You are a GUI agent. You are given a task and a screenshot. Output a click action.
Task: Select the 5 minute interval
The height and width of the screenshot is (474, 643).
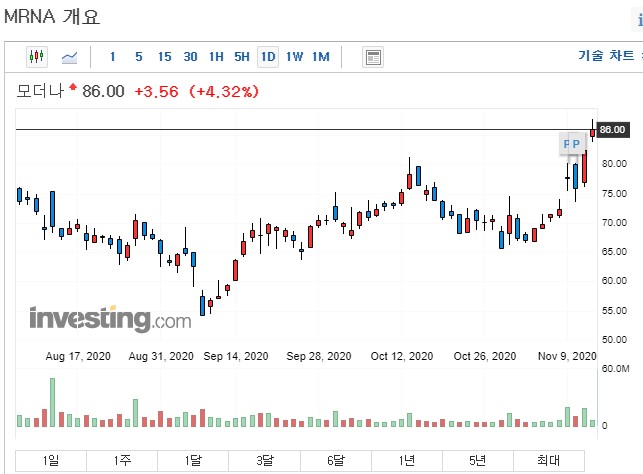click(139, 57)
